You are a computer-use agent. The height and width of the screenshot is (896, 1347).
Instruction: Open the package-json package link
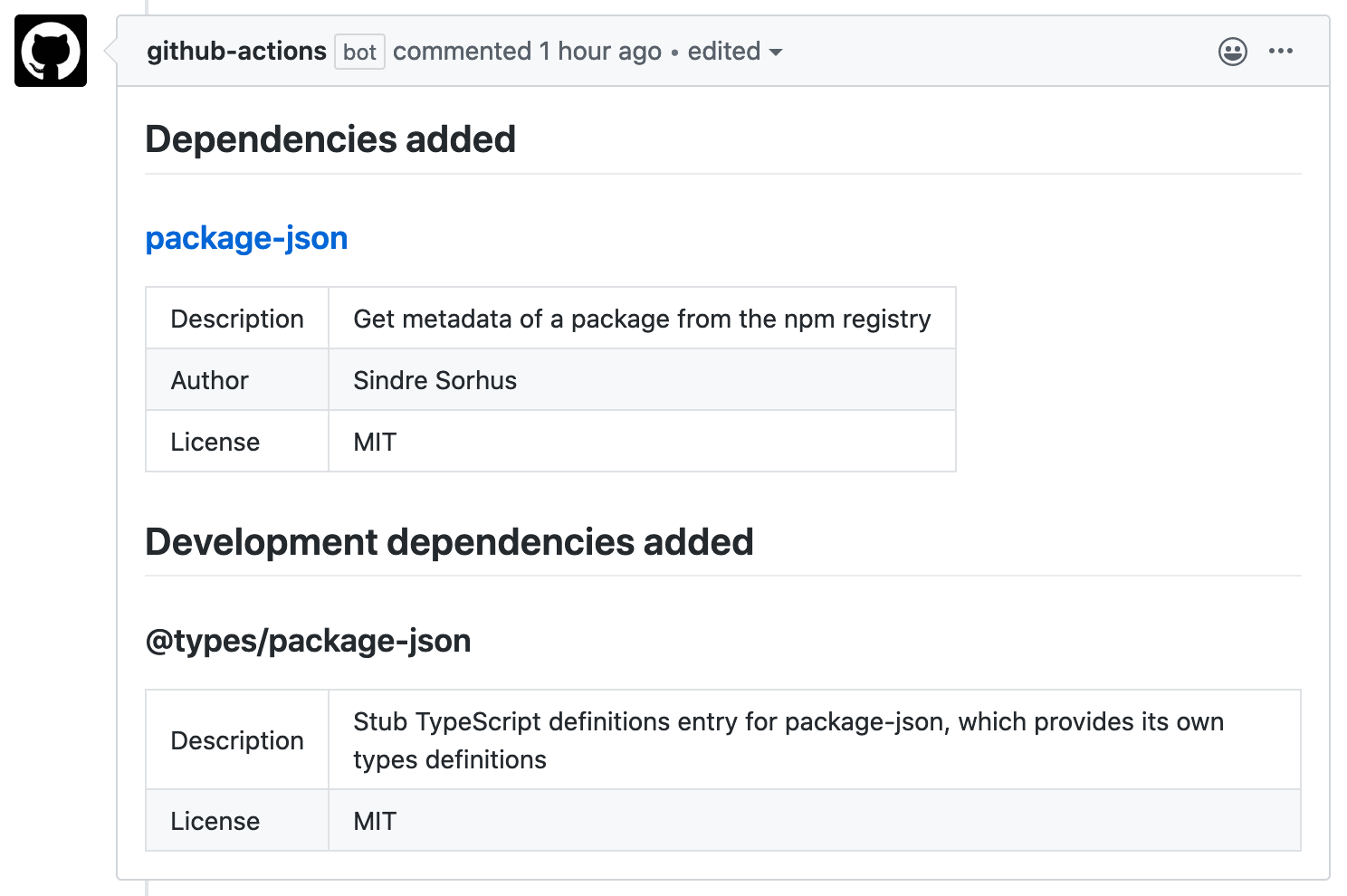pyautogui.click(x=246, y=238)
